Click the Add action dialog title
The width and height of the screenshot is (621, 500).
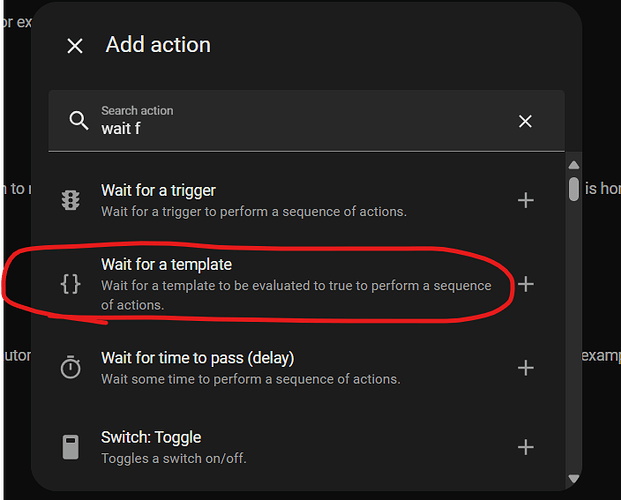click(x=158, y=45)
